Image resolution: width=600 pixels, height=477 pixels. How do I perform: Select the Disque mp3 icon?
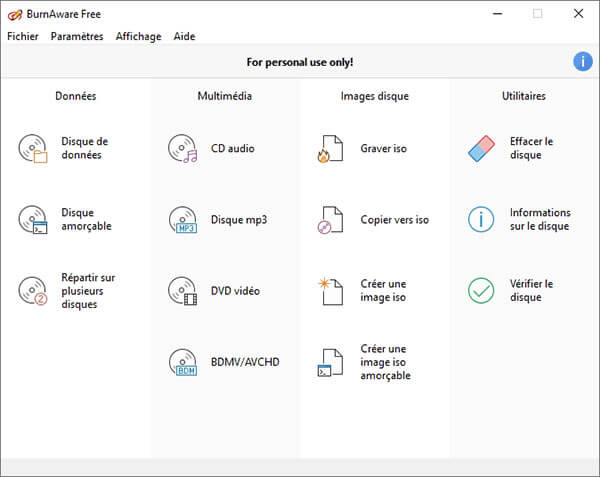pos(183,220)
